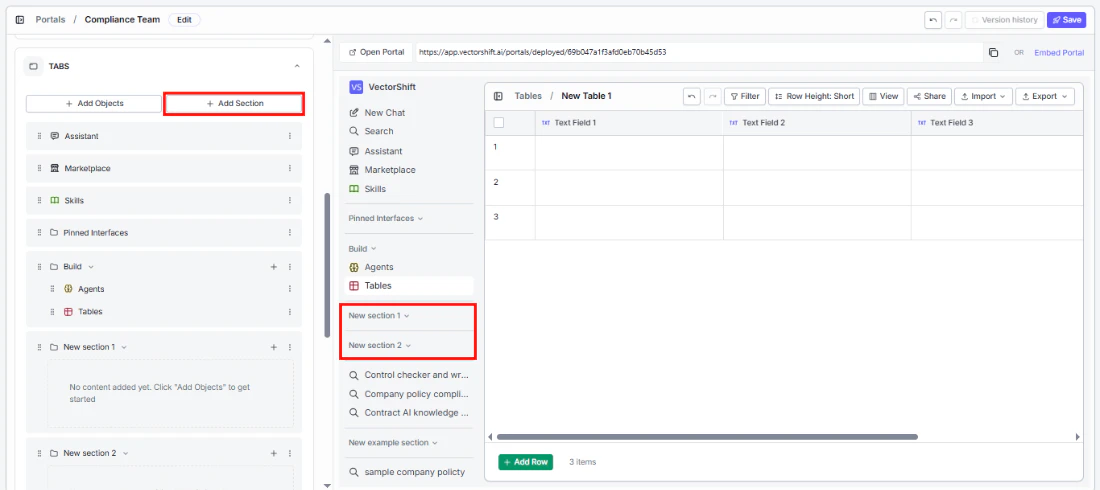Open the three-dot menu for Assistant tab

point(290,136)
